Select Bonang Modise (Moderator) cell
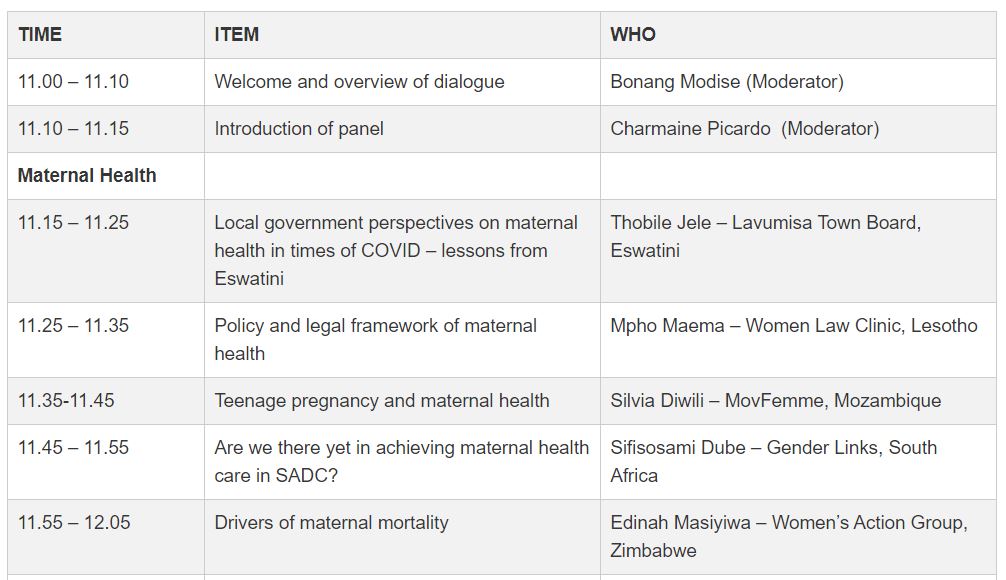Screen dimensions: 1006x580 pyautogui.click(x=727, y=82)
